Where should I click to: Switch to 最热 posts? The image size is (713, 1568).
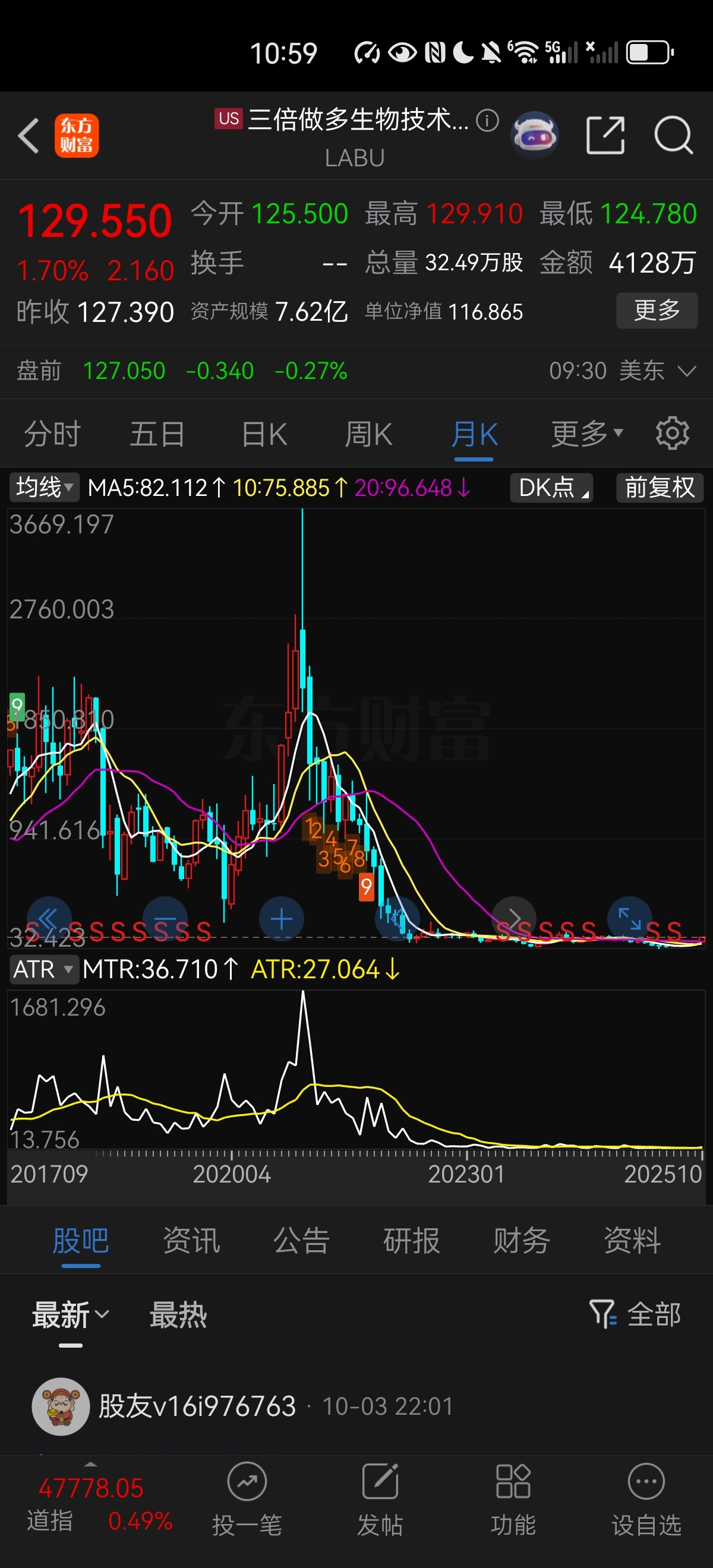pyautogui.click(x=178, y=1315)
